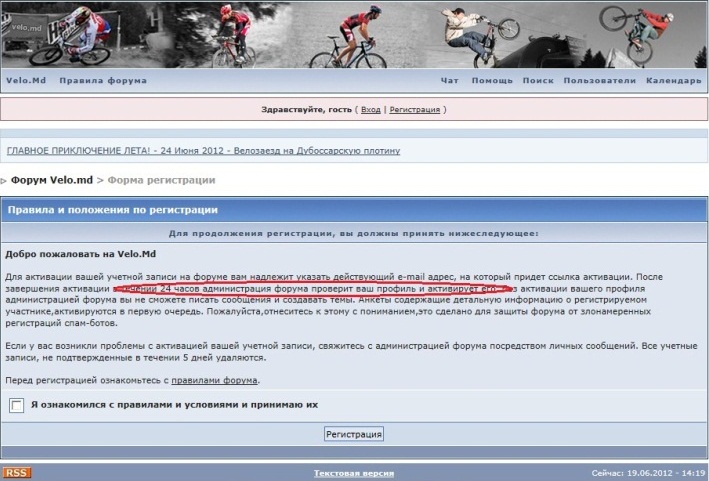Viewport: 709px width, 481px height.
Task: Open the RSS feed icon
Action: (x=15, y=472)
